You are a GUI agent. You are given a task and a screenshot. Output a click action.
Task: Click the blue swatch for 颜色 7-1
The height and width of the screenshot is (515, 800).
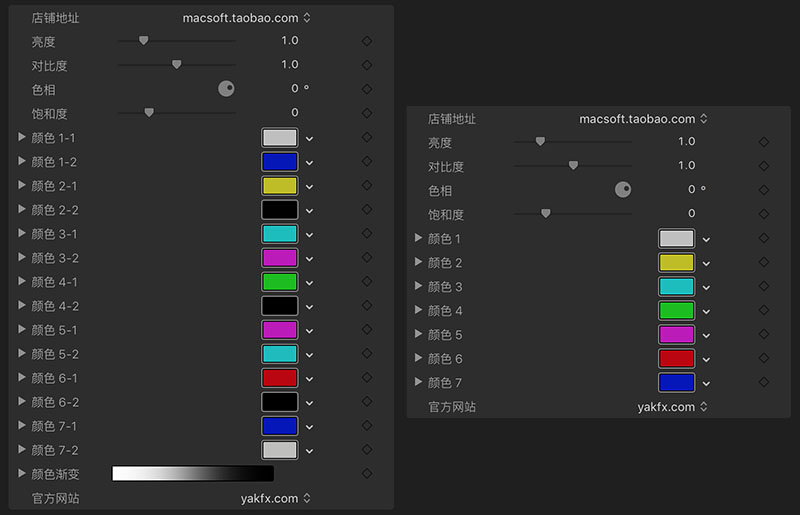280,426
